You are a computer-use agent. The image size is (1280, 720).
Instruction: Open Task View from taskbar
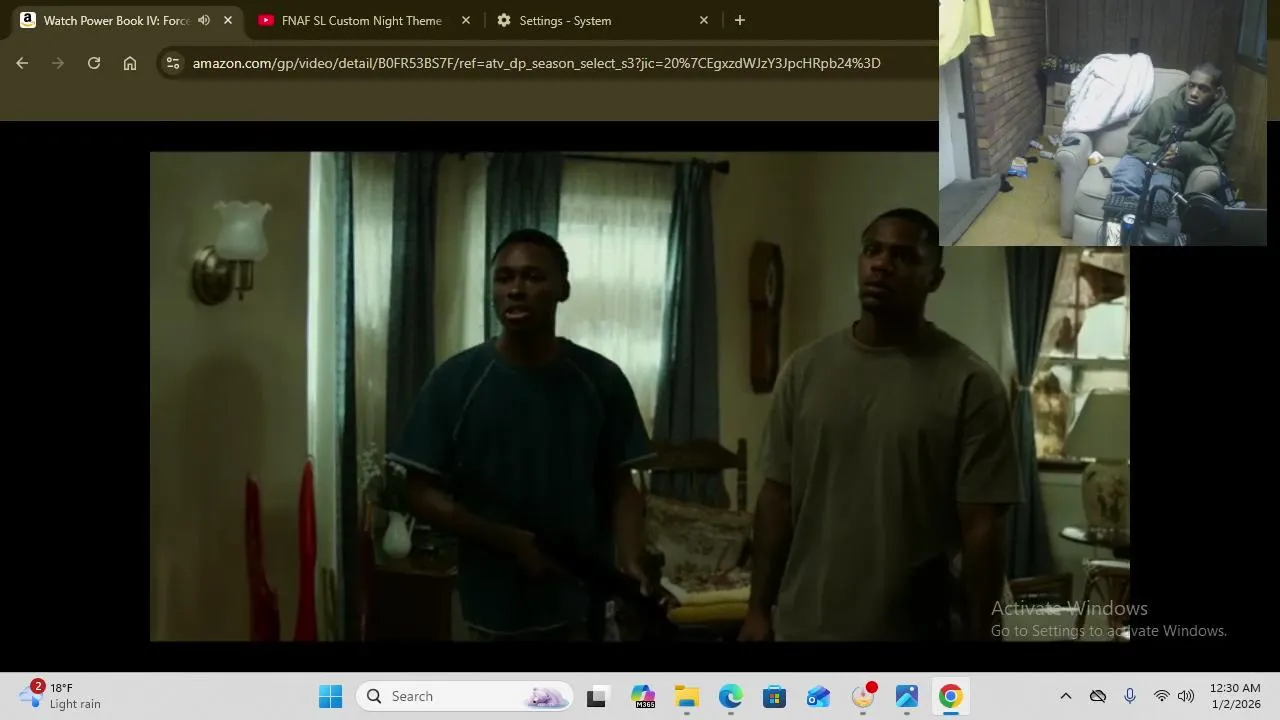point(597,696)
